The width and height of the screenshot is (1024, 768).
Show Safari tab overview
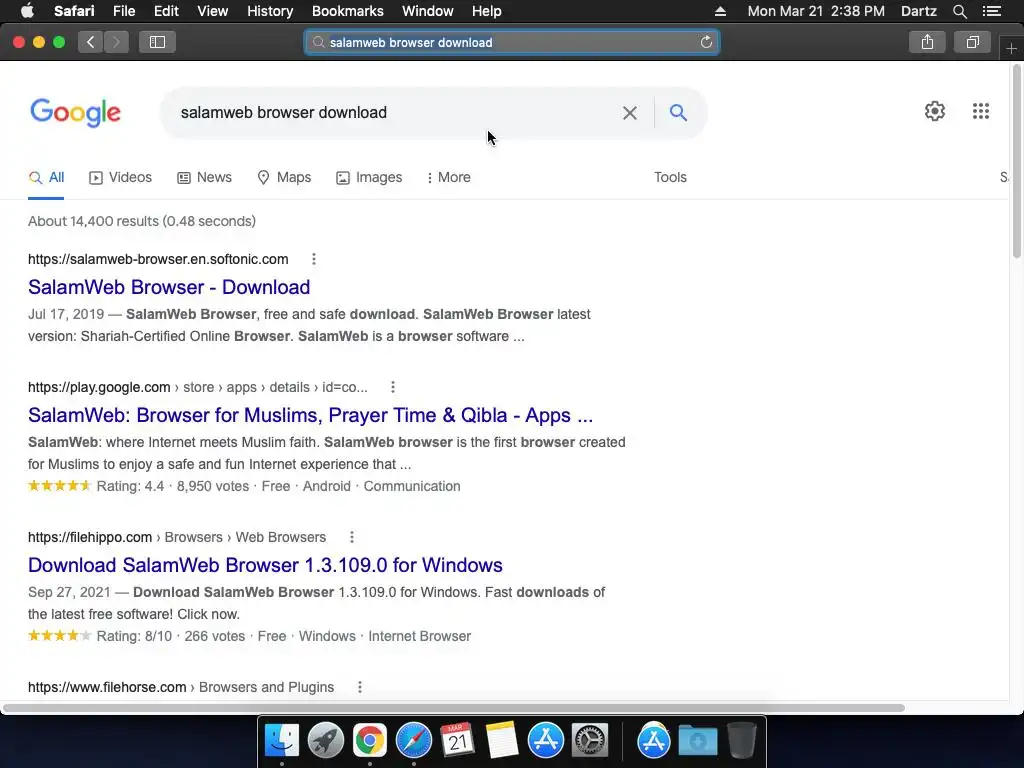[972, 42]
